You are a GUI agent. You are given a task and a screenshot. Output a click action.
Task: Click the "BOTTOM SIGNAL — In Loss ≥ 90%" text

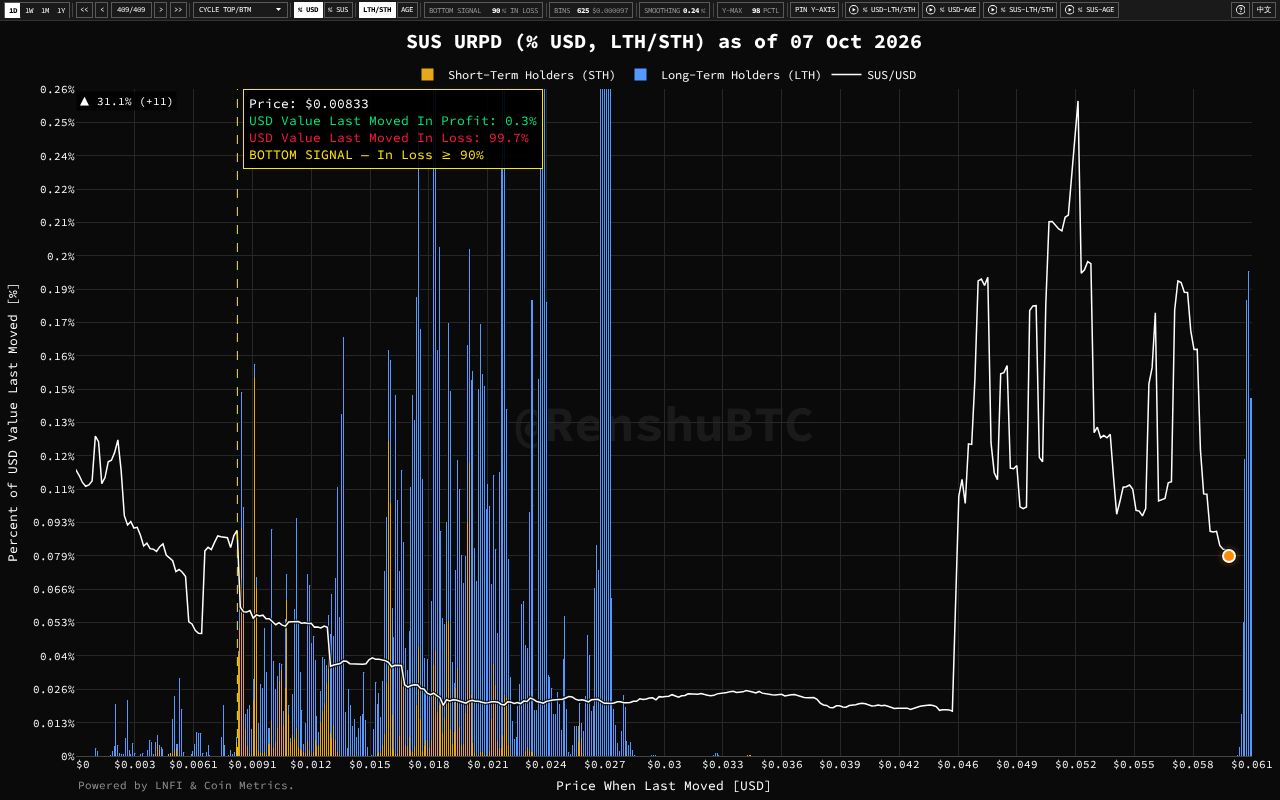coord(366,155)
